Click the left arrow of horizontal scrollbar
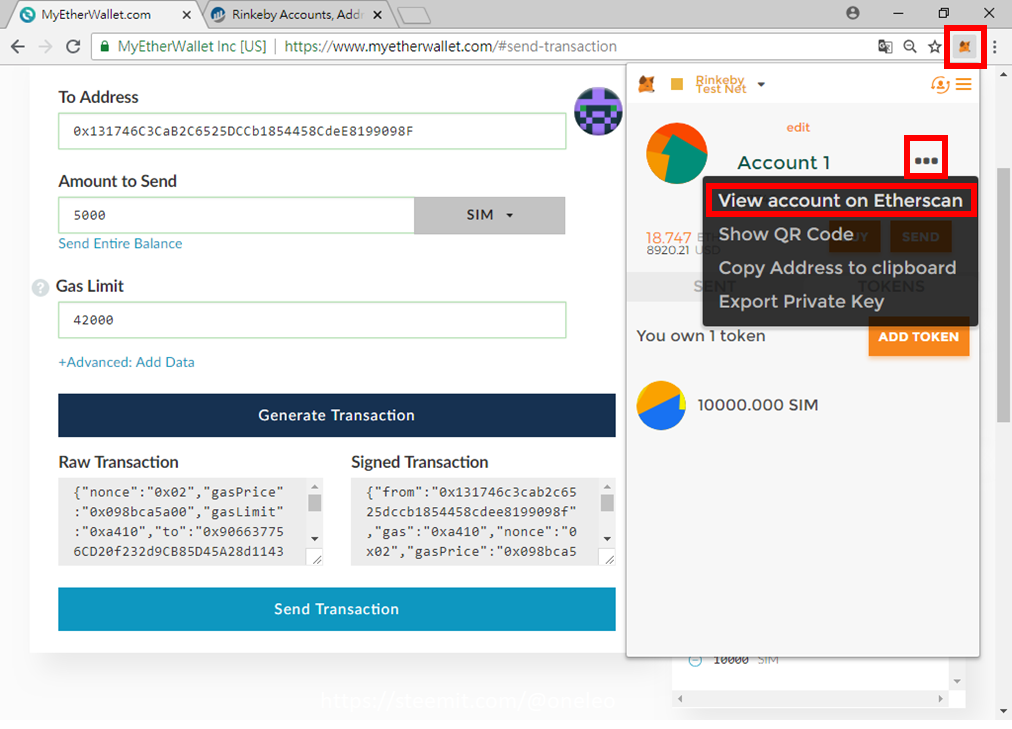Image resolution: width=1012 pixels, height=729 pixels. 680,698
